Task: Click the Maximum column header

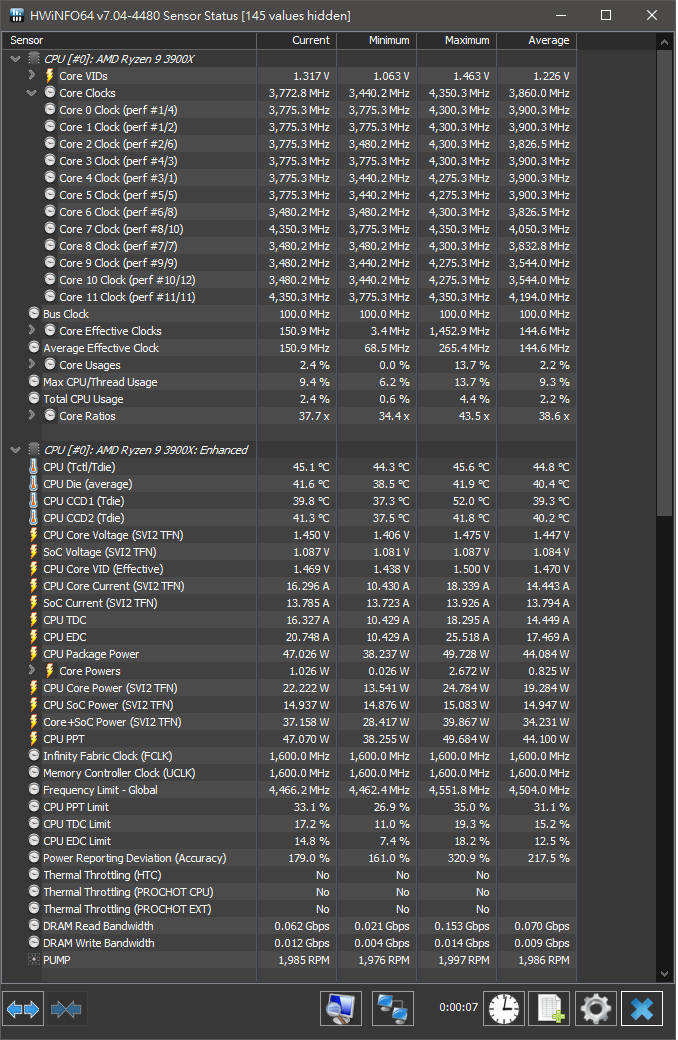Action: pos(456,40)
